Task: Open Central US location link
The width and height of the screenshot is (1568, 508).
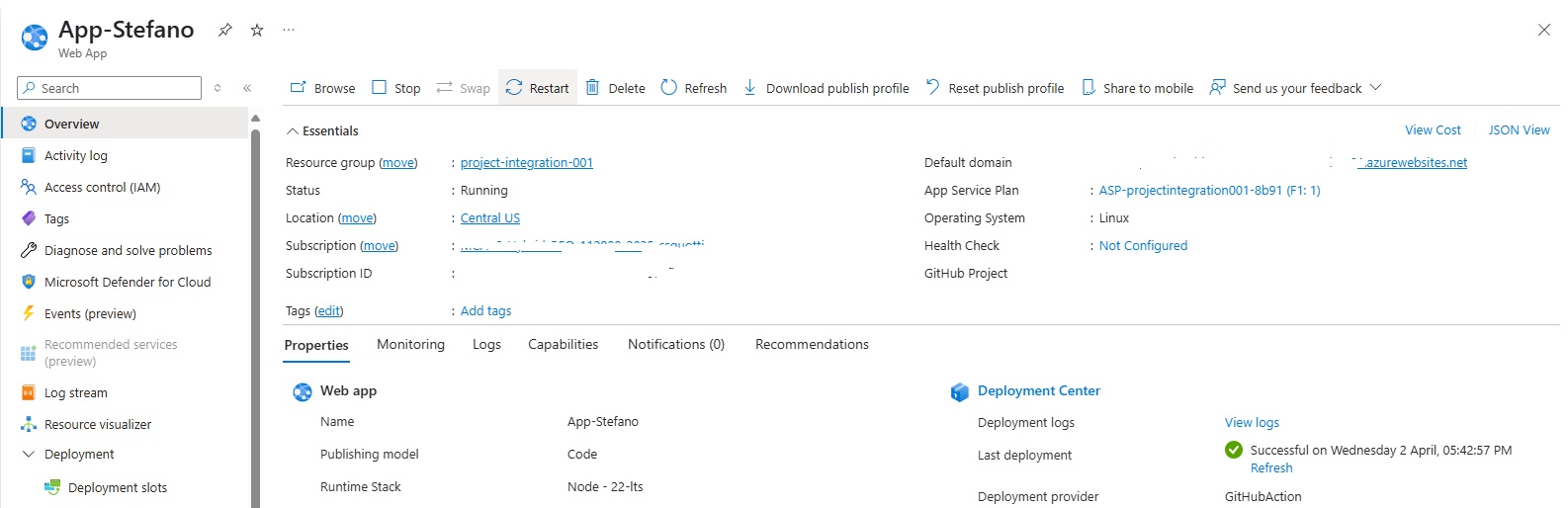Action: 490,217
